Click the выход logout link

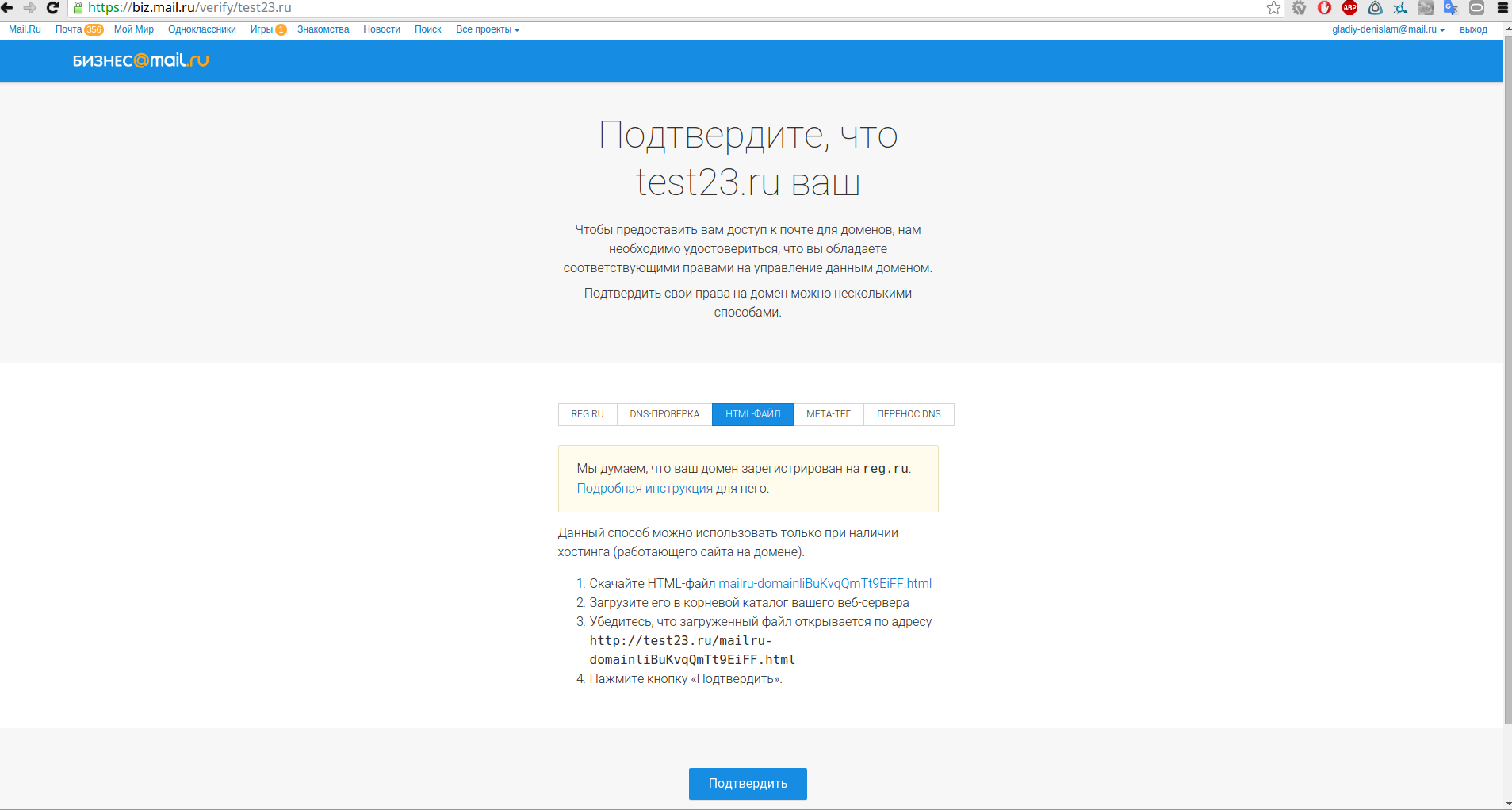click(1473, 29)
